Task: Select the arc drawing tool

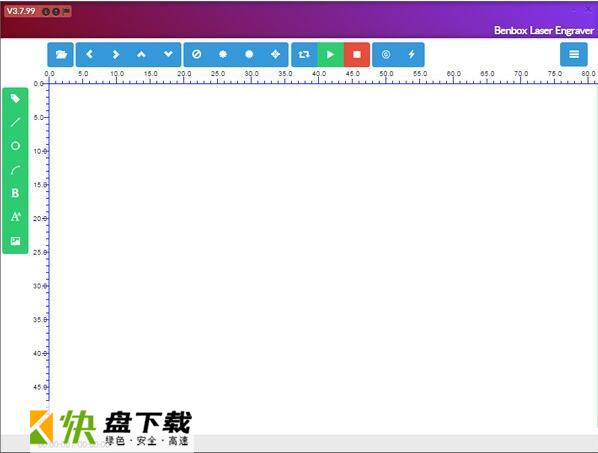Action: 15,170
